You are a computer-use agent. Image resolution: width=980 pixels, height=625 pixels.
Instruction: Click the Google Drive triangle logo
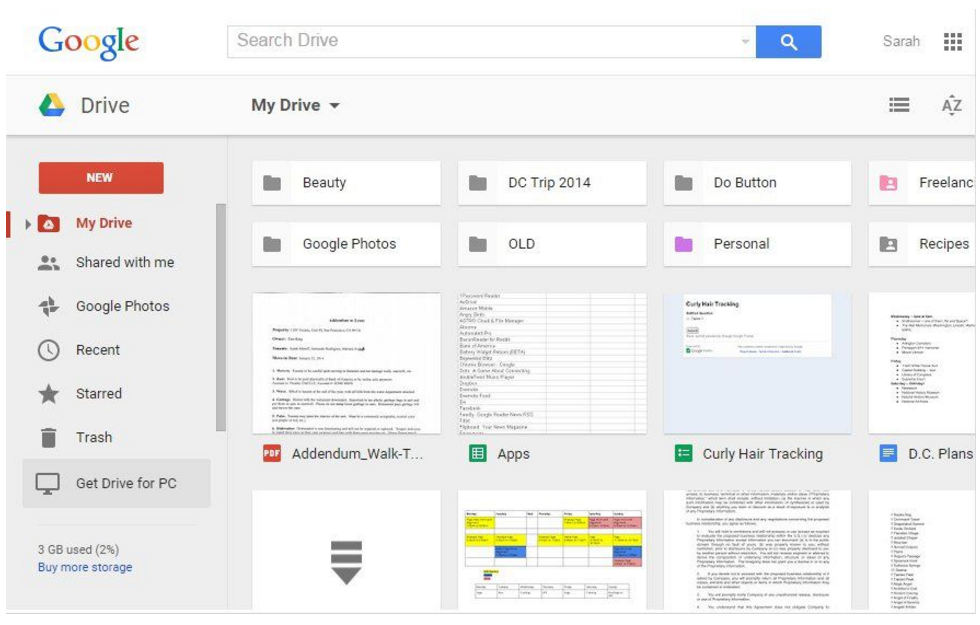pos(52,105)
